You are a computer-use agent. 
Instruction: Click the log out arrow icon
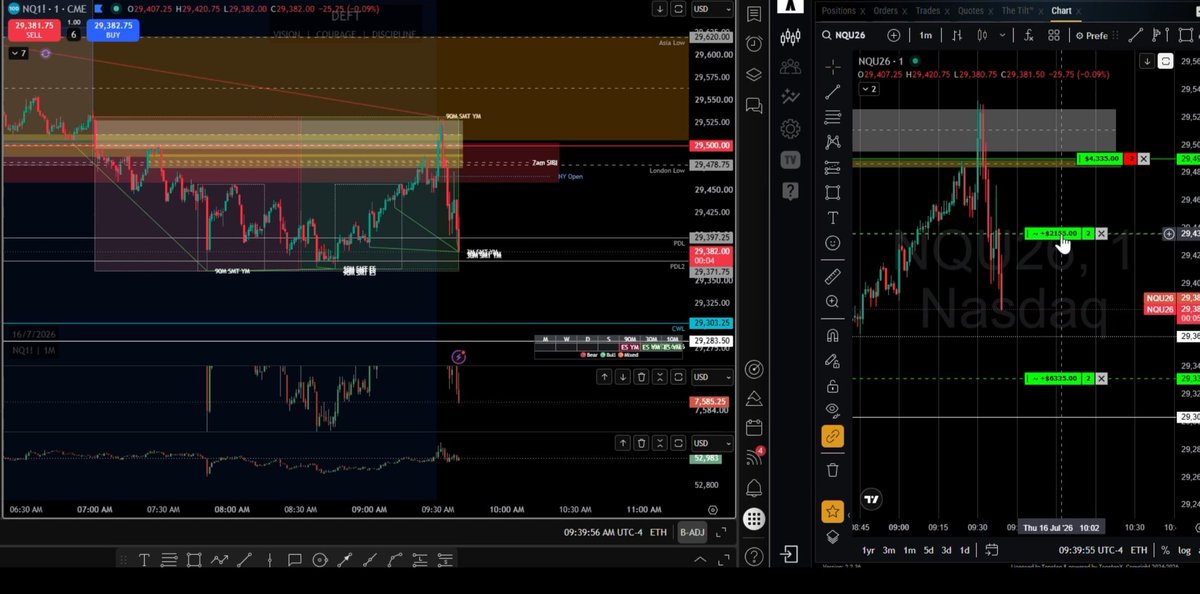[x=790, y=554]
